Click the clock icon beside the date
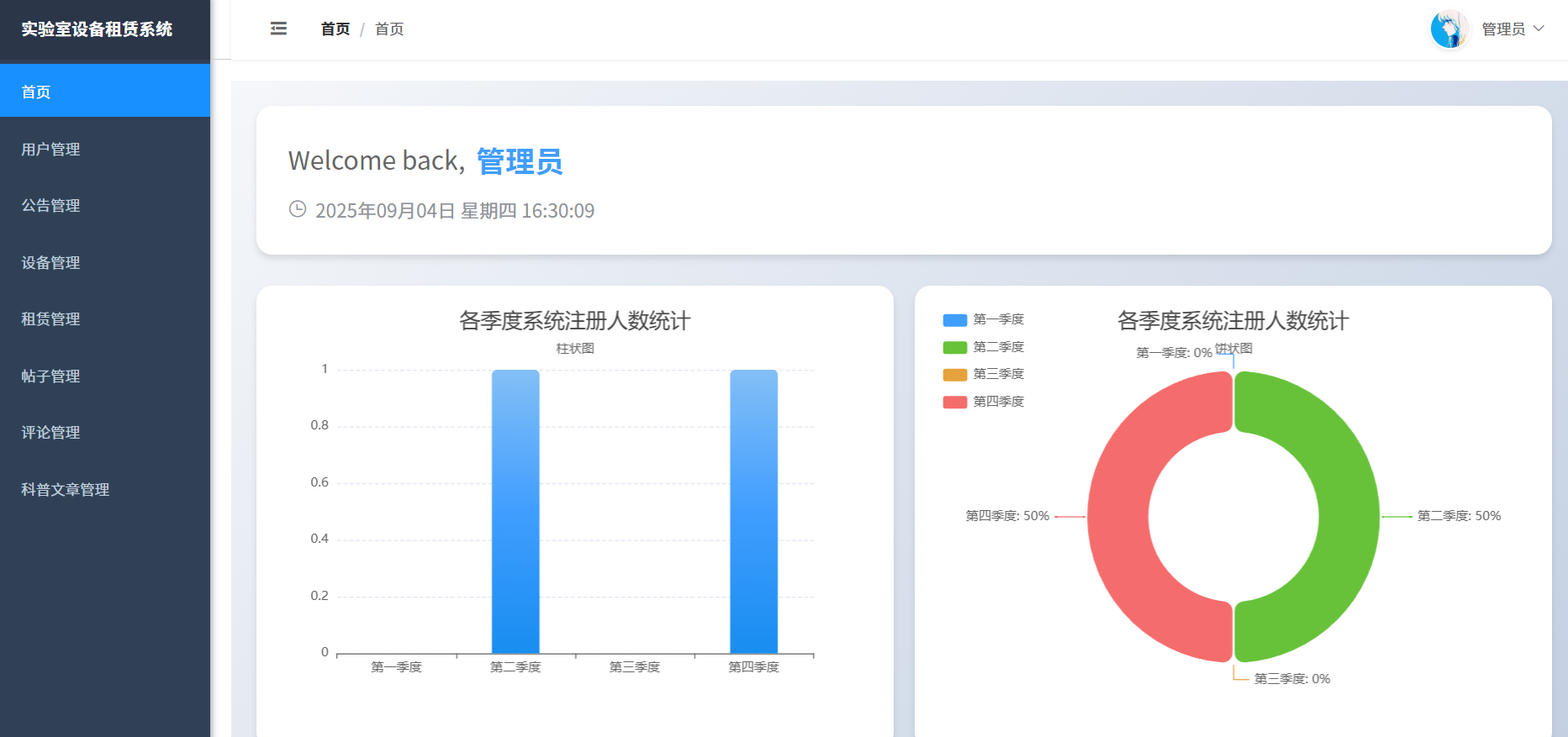The image size is (1568, 737). 298,209
